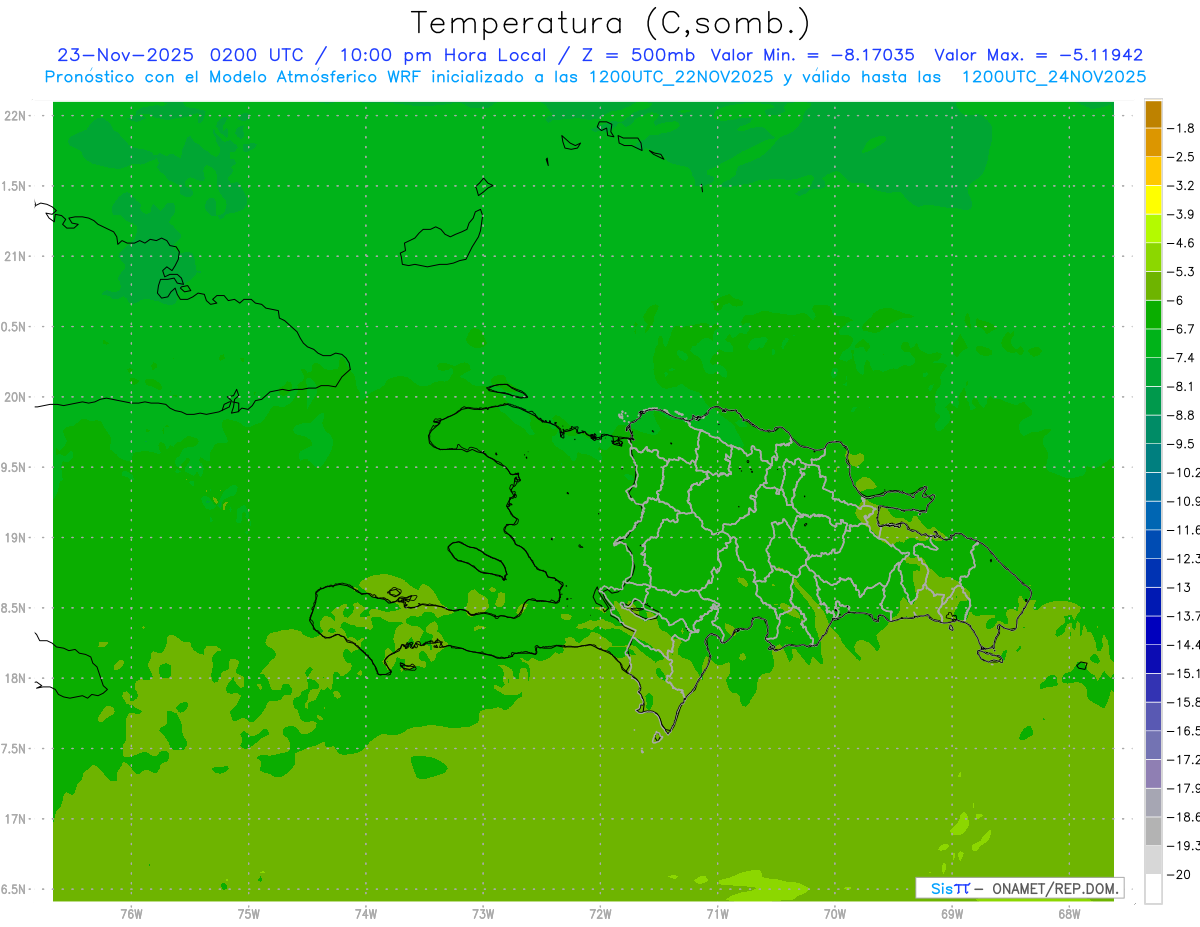Click the "-14.4" colorbar value
1200x927 pixels.
(1184, 644)
